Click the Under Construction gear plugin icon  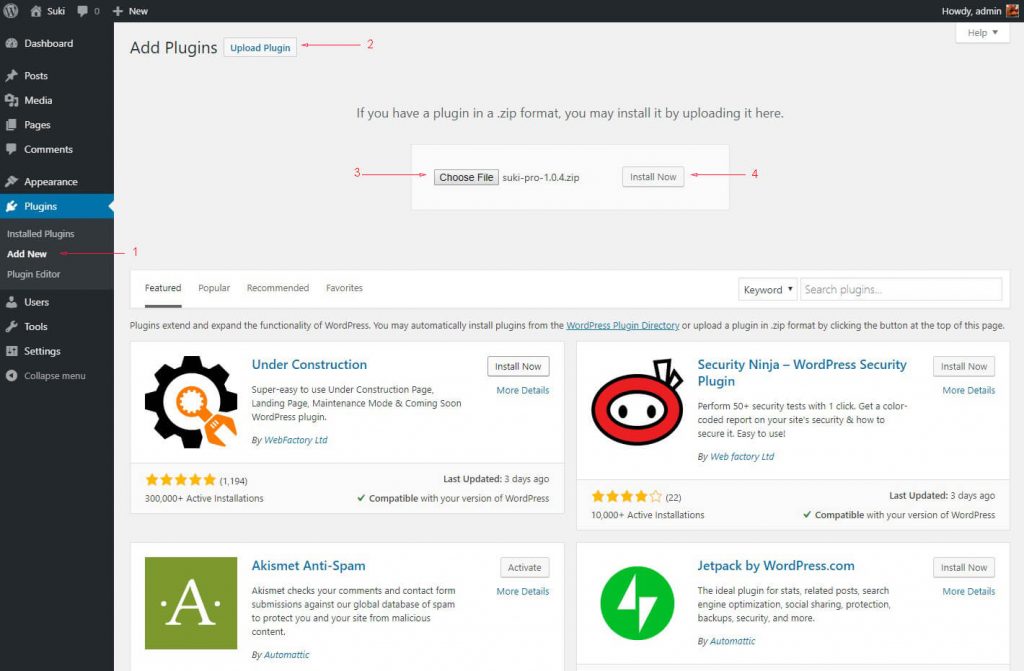point(191,402)
